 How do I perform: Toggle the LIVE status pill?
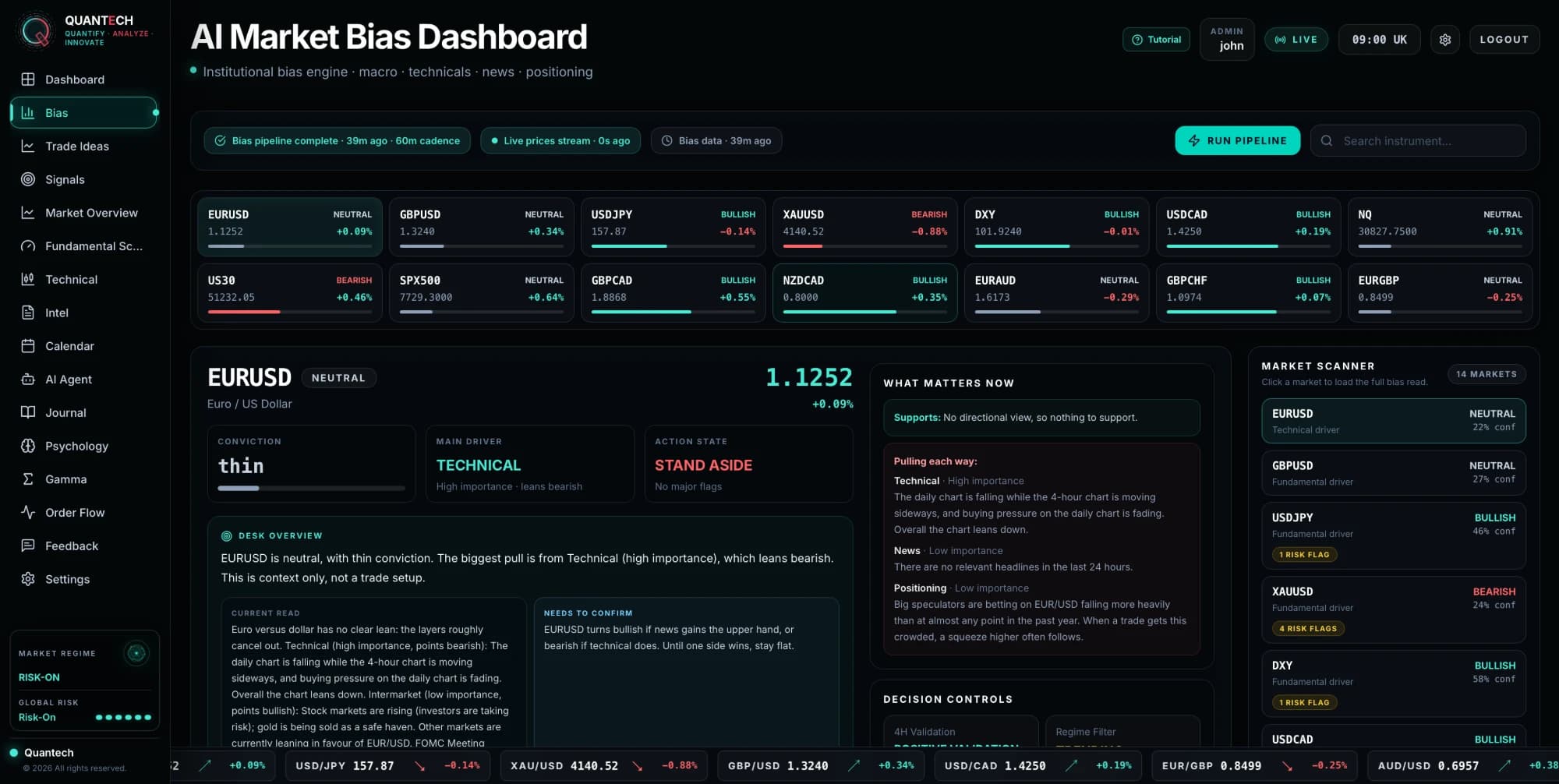tap(1296, 40)
